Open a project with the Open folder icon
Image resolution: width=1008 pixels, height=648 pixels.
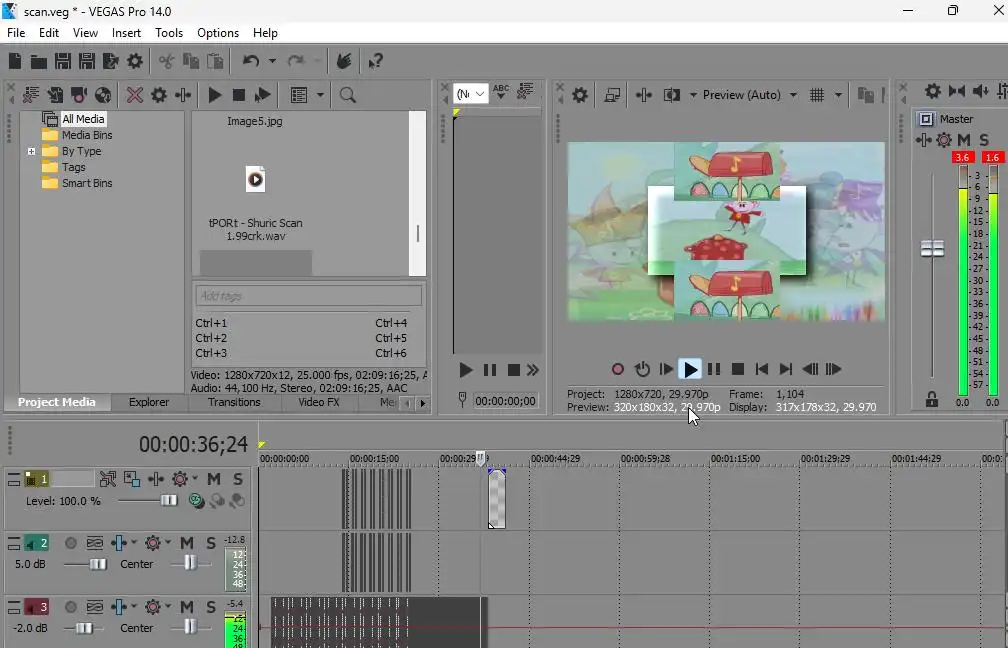pos(39,61)
